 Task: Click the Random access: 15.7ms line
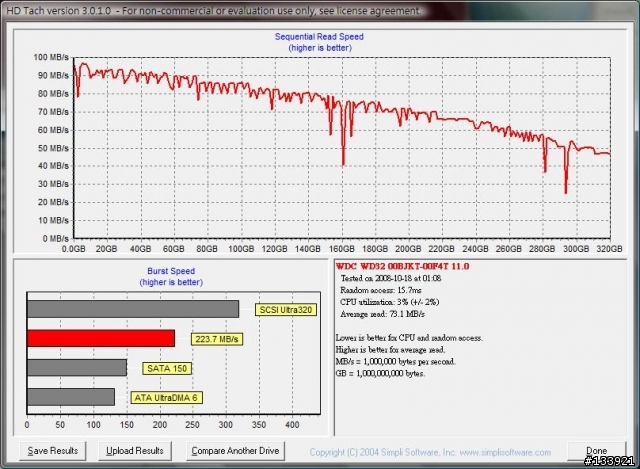coord(380,290)
